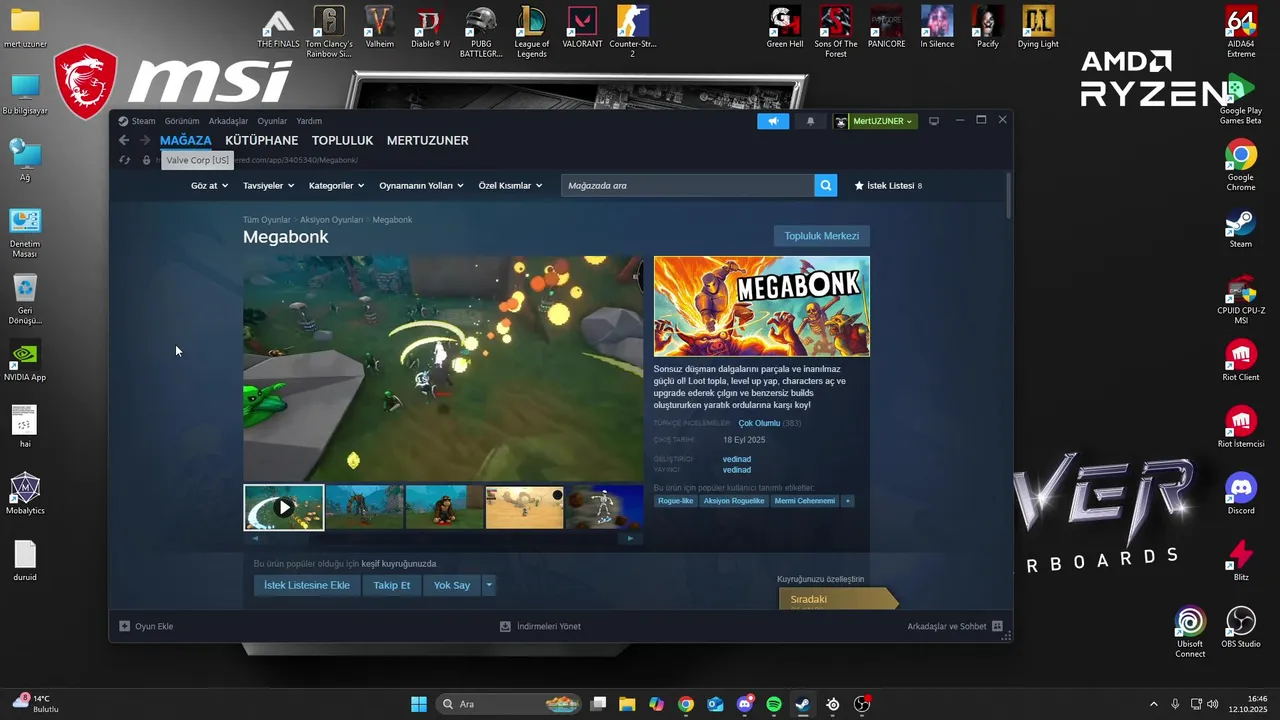Click the Mağazada ara search field

tap(688, 185)
